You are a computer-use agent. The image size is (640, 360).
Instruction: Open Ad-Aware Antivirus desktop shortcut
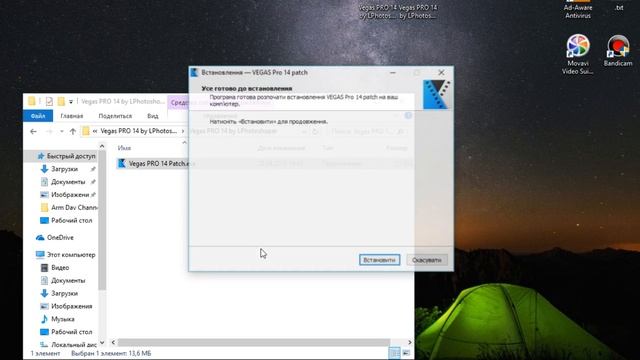pyautogui.click(x=578, y=9)
